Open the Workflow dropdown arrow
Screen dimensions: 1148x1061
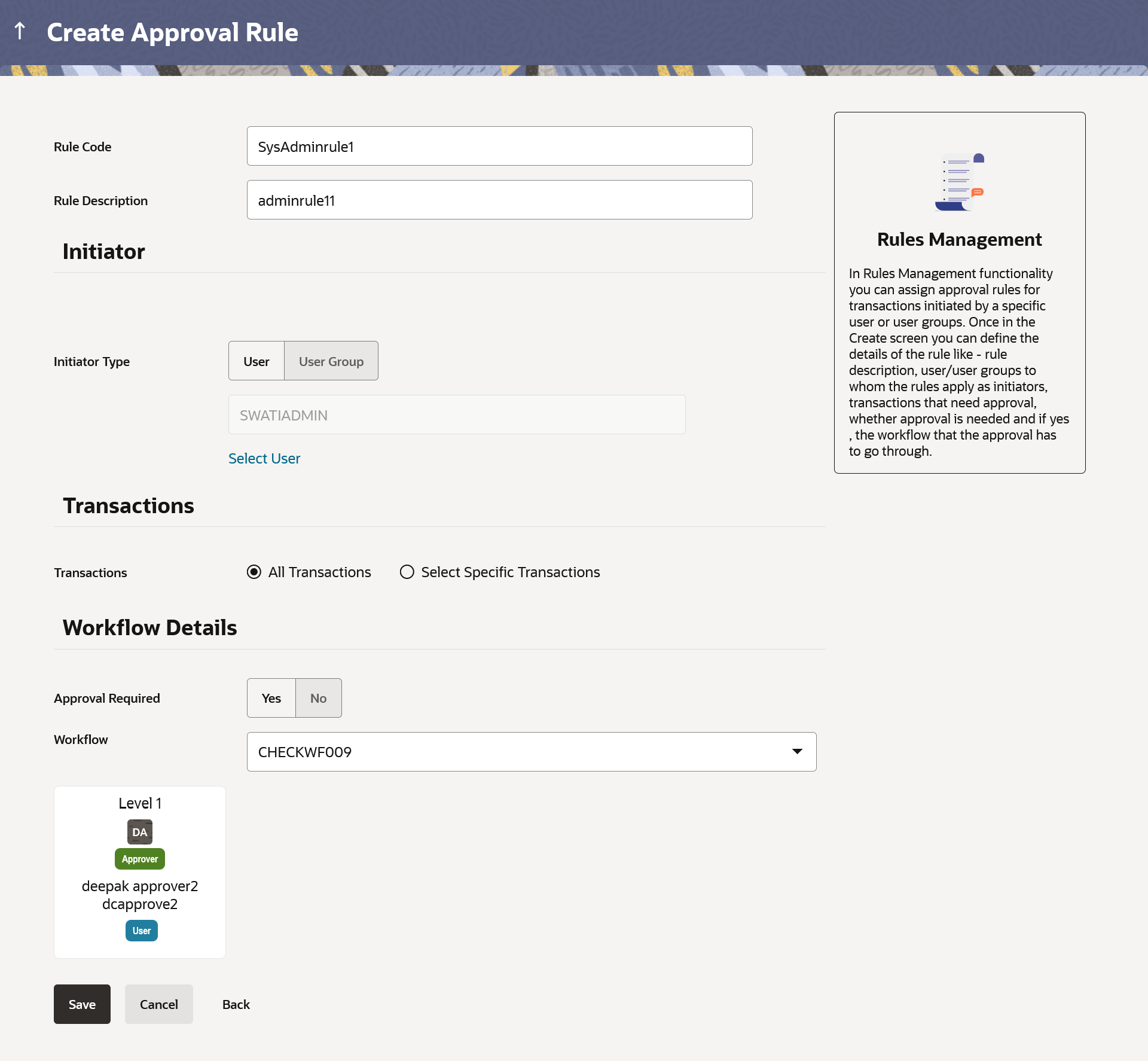click(x=797, y=752)
